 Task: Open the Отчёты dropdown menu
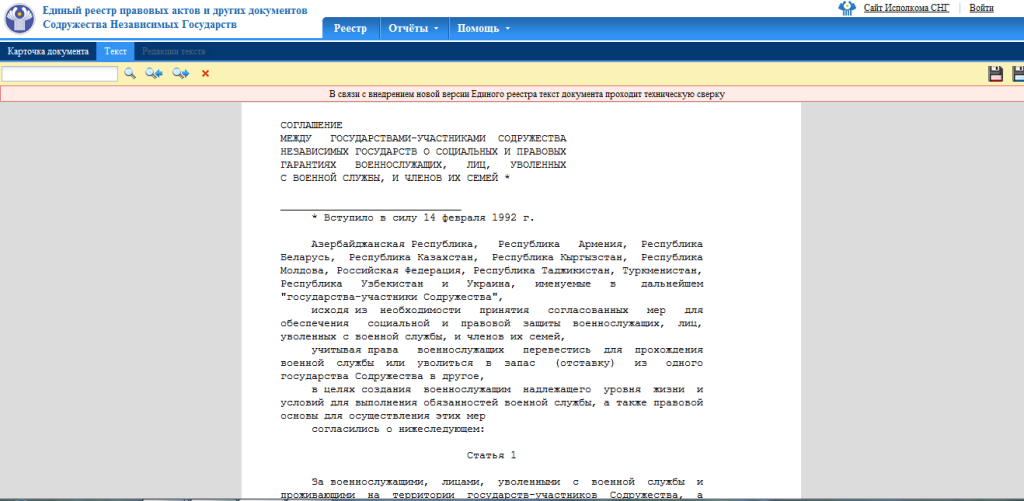[x=413, y=28]
